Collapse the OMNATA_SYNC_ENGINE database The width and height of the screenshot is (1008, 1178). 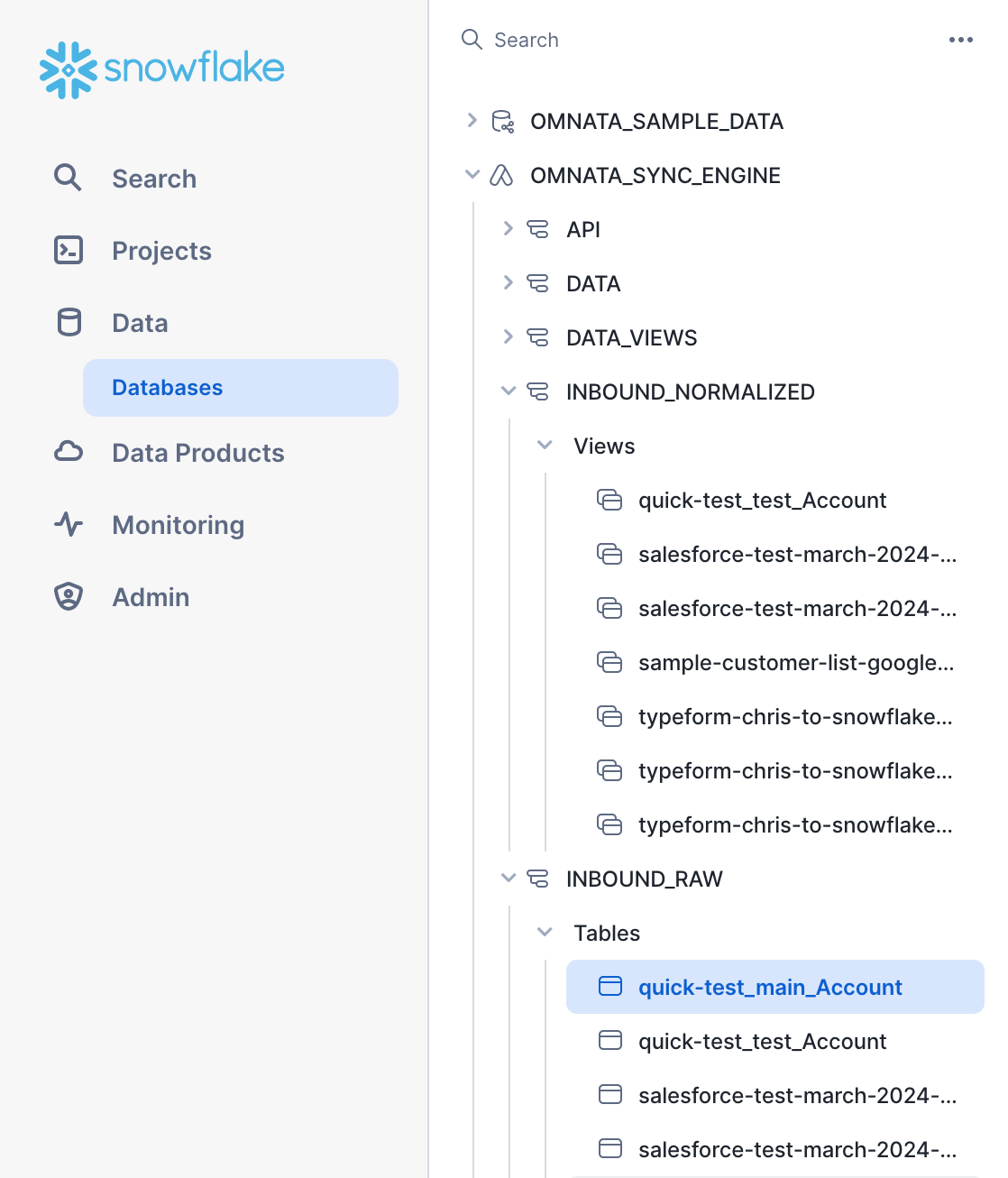tap(472, 175)
